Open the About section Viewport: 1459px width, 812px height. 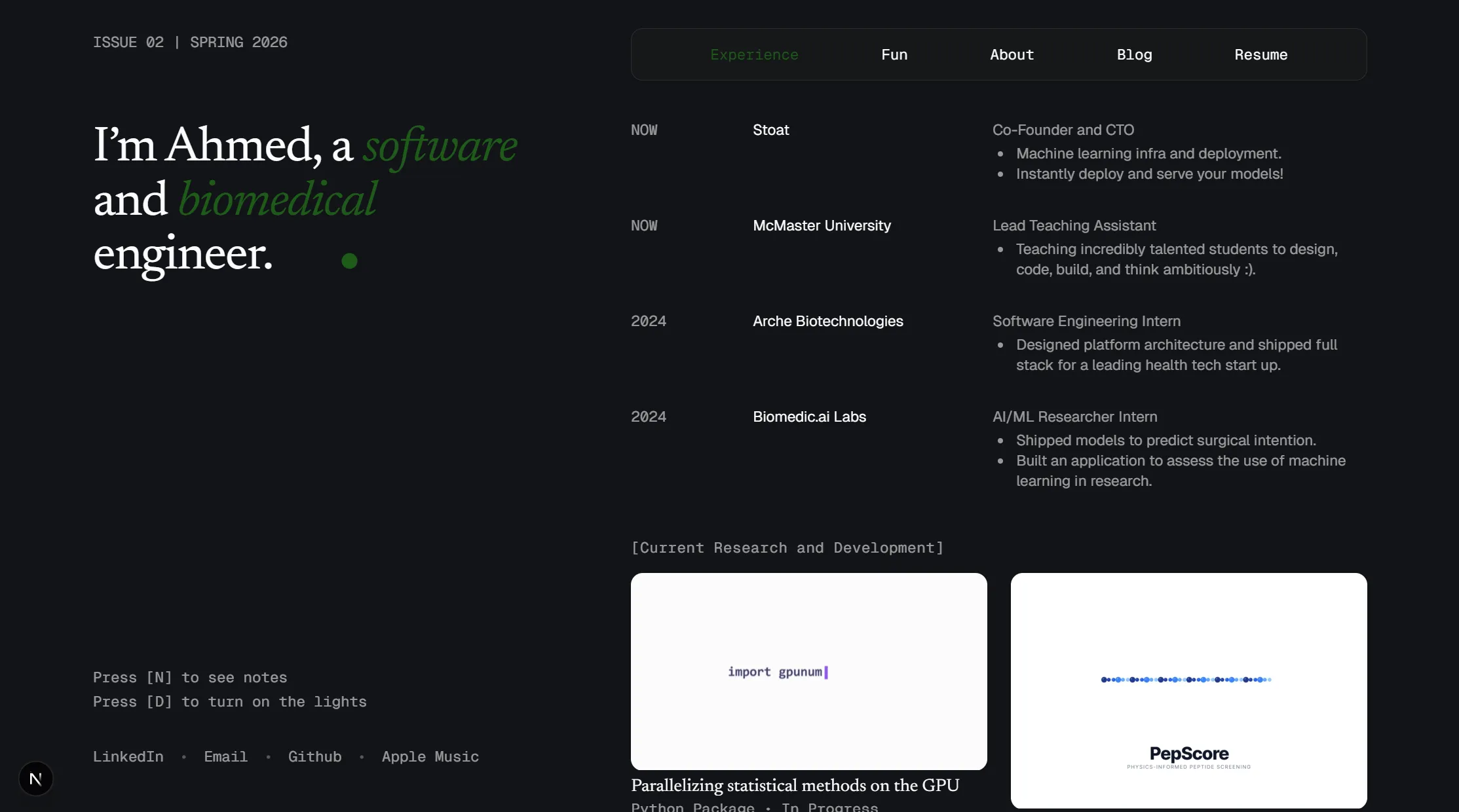coord(1011,54)
